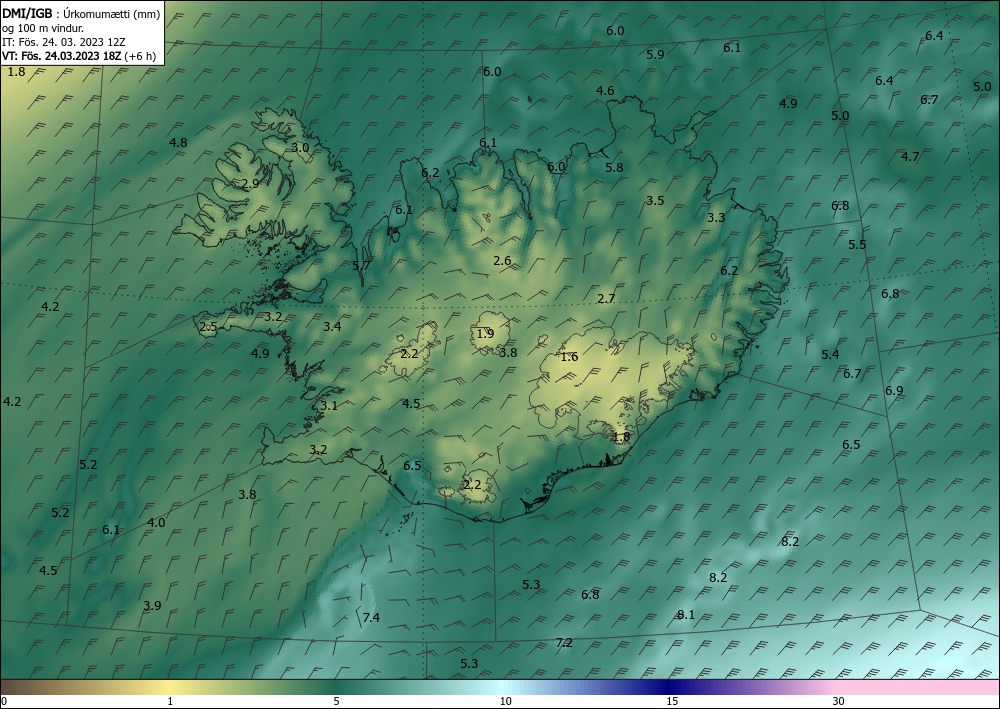Click the color scale label '1'
Viewport: 1000px width, 709px height.
coord(170,701)
